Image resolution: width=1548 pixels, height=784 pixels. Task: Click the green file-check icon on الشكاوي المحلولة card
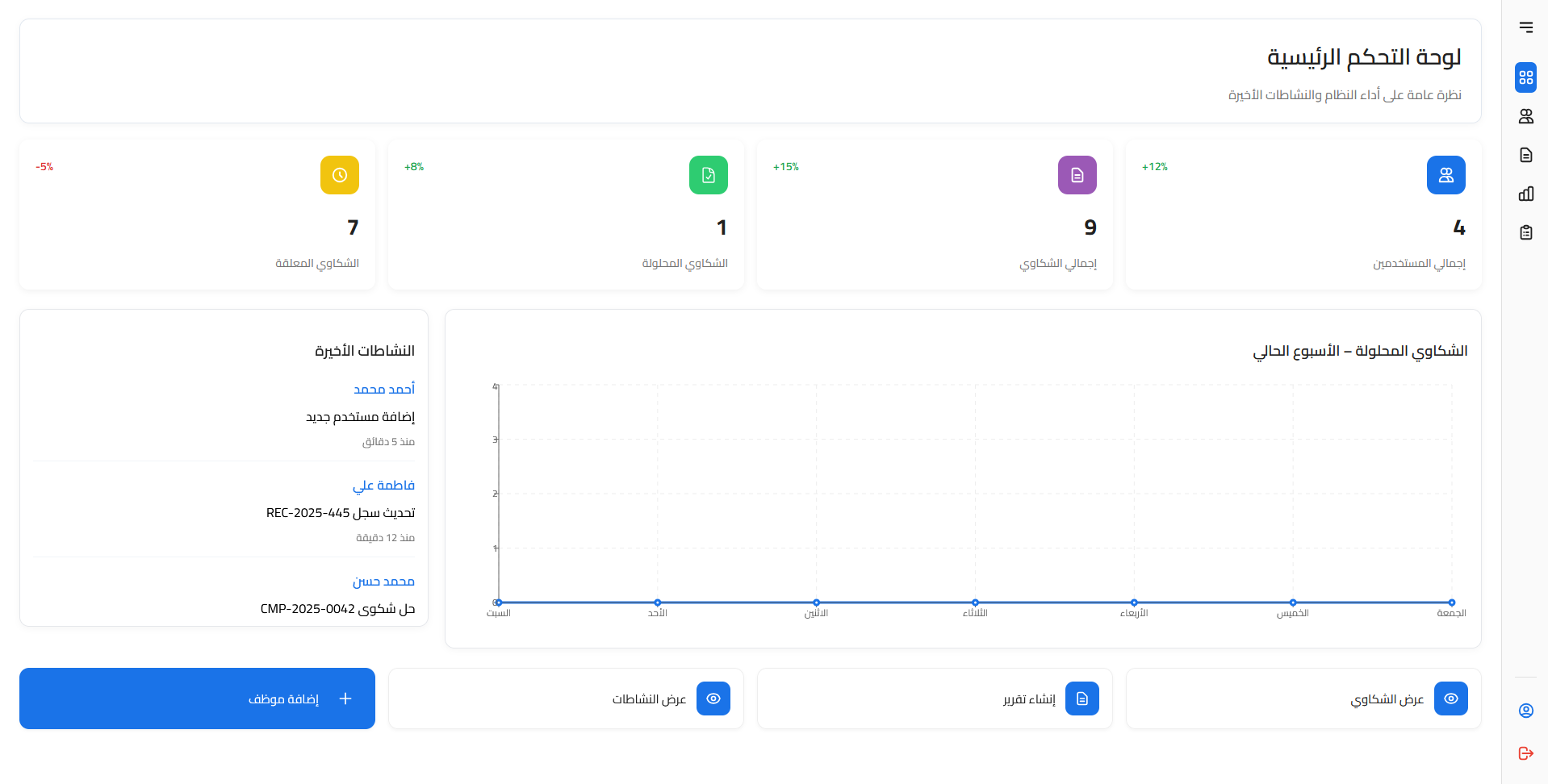point(708,175)
